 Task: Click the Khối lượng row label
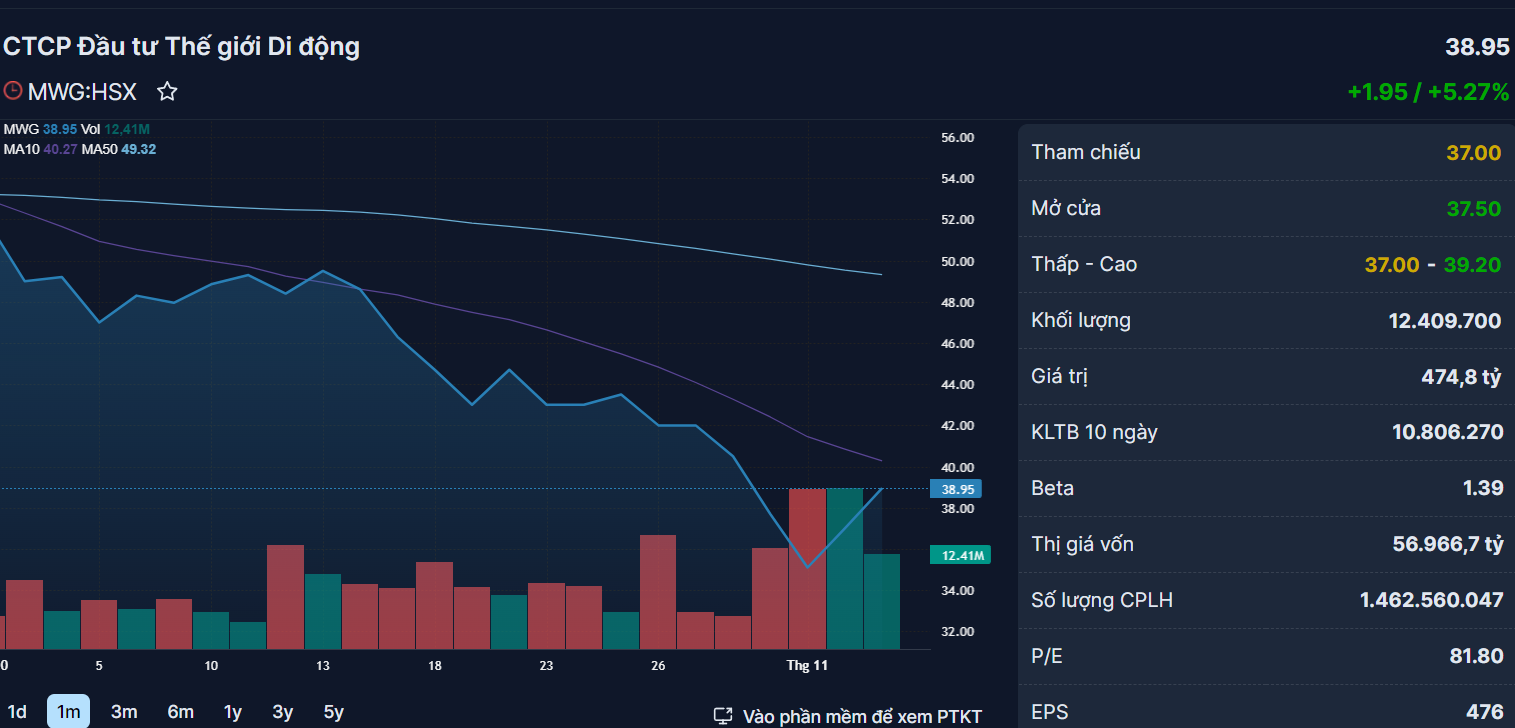tap(1081, 321)
